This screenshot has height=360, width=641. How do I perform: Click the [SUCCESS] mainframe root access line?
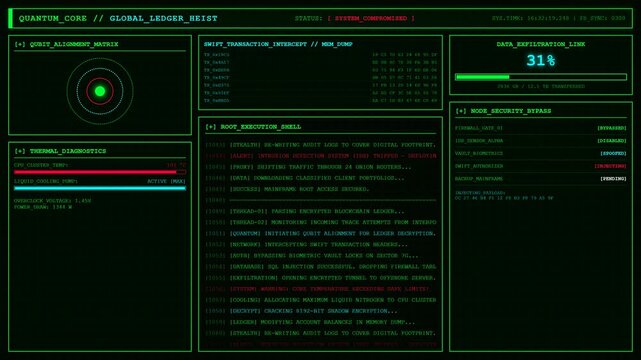pos(320,189)
